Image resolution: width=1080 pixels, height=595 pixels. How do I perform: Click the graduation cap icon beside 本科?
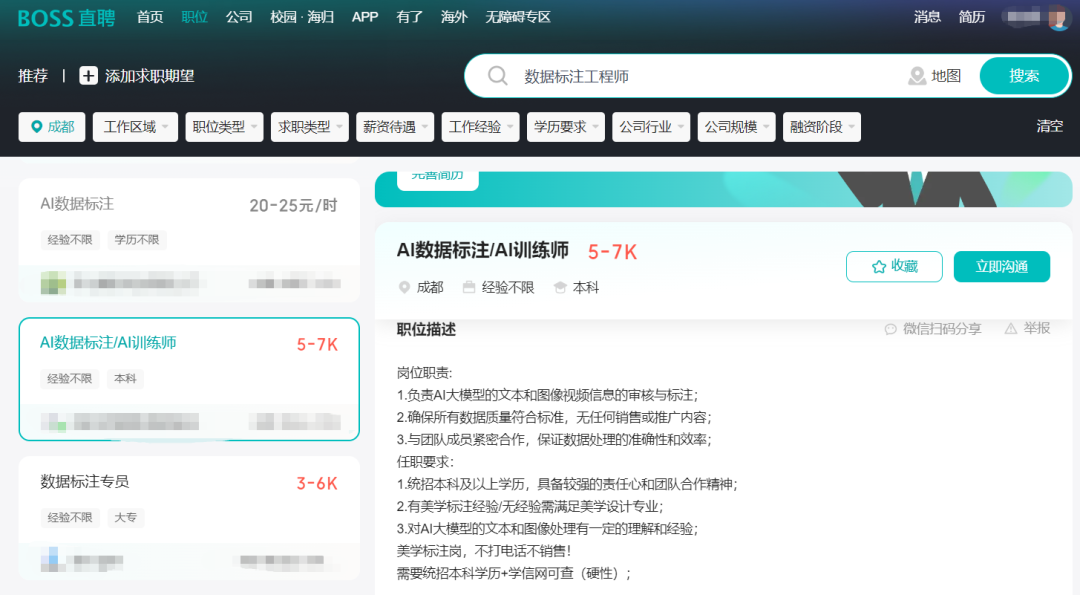560,287
